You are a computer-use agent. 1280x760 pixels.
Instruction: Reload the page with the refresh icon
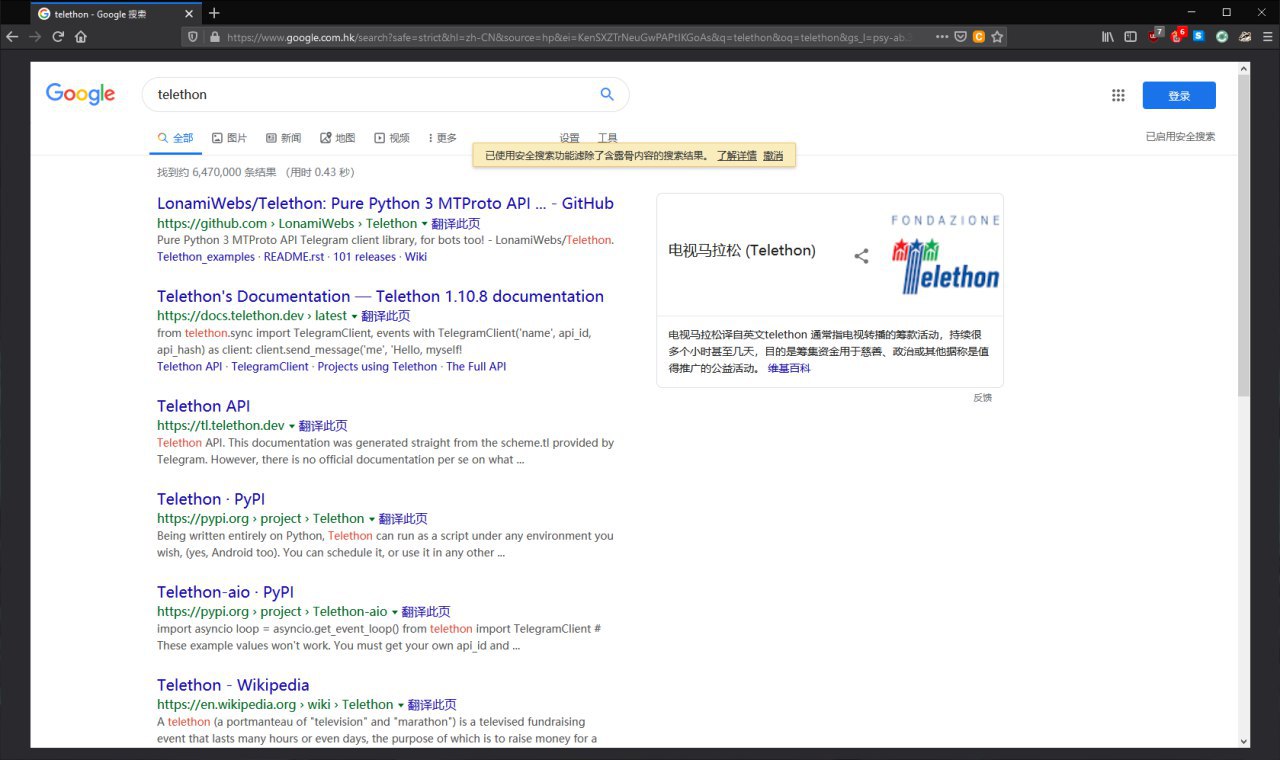pyautogui.click(x=58, y=36)
